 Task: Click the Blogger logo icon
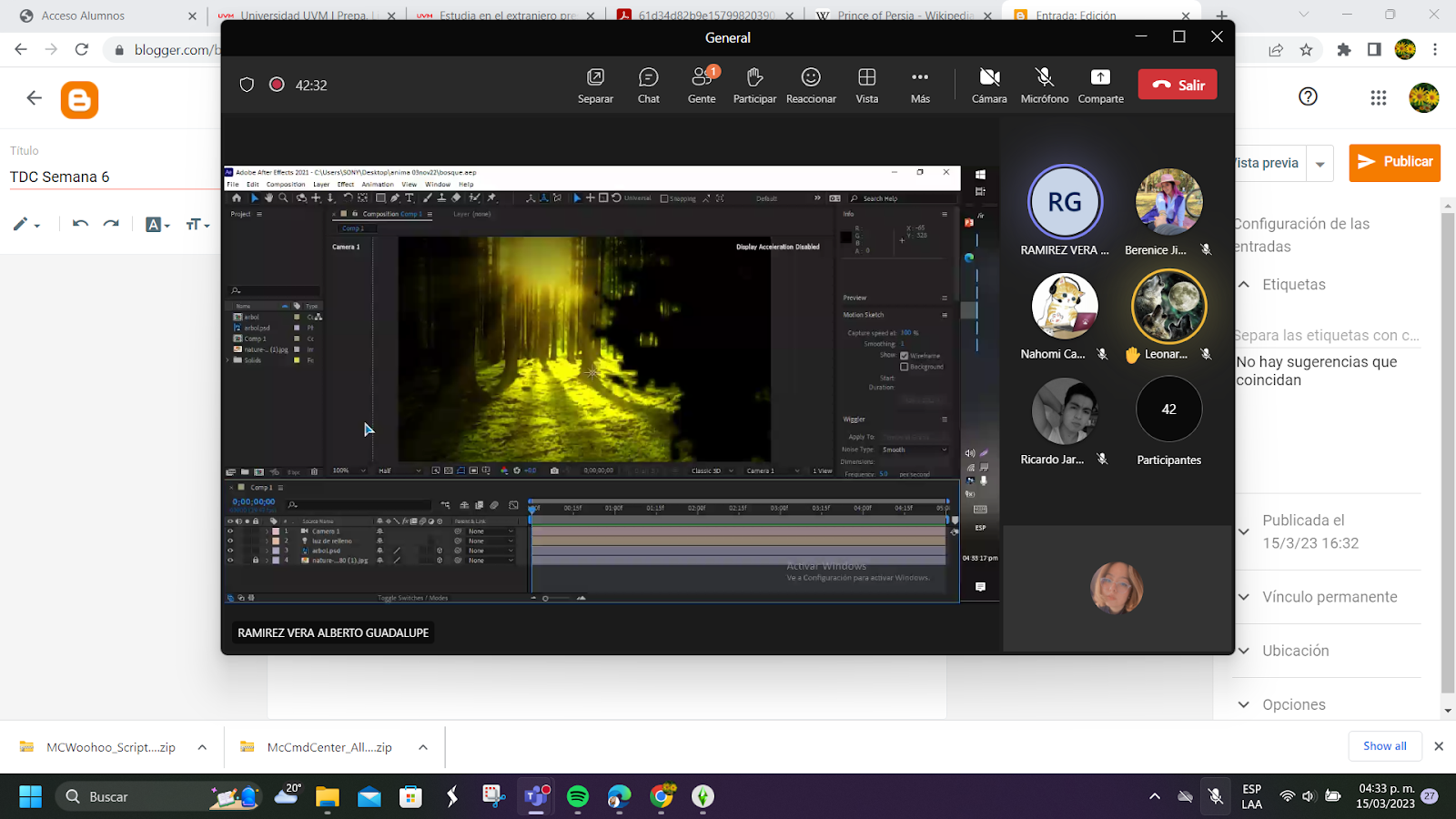[x=79, y=100]
